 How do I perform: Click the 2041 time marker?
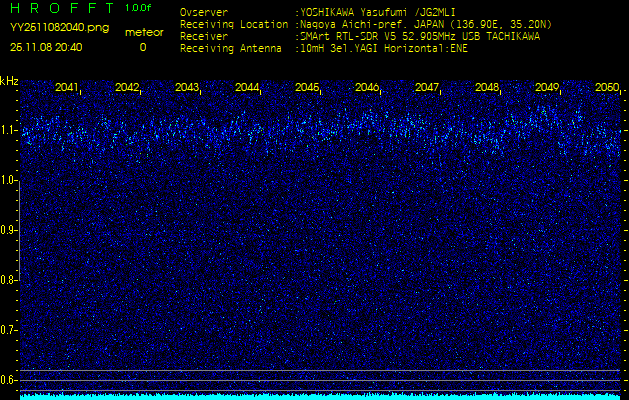point(67,88)
